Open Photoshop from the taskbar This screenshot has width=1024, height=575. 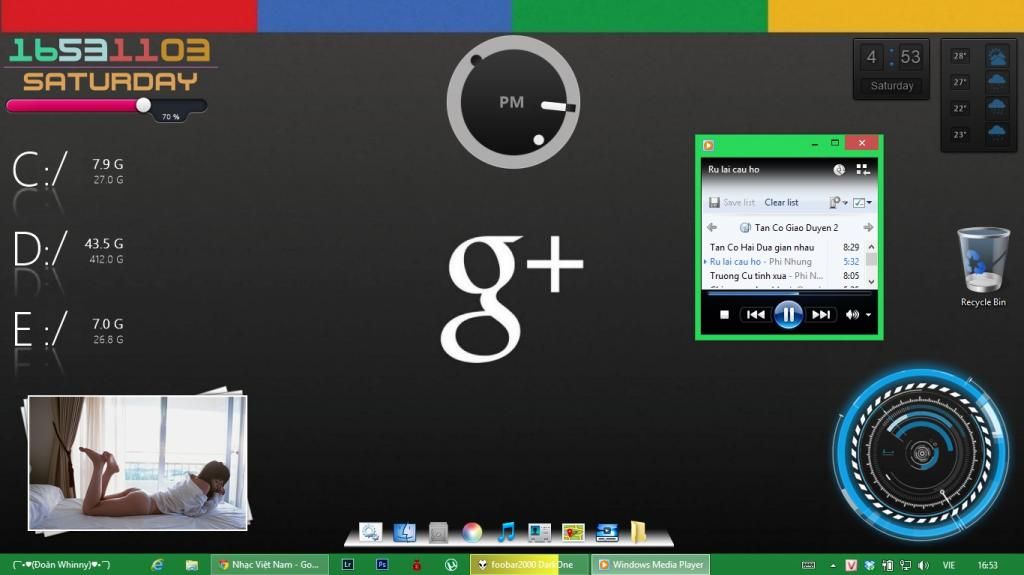point(382,565)
